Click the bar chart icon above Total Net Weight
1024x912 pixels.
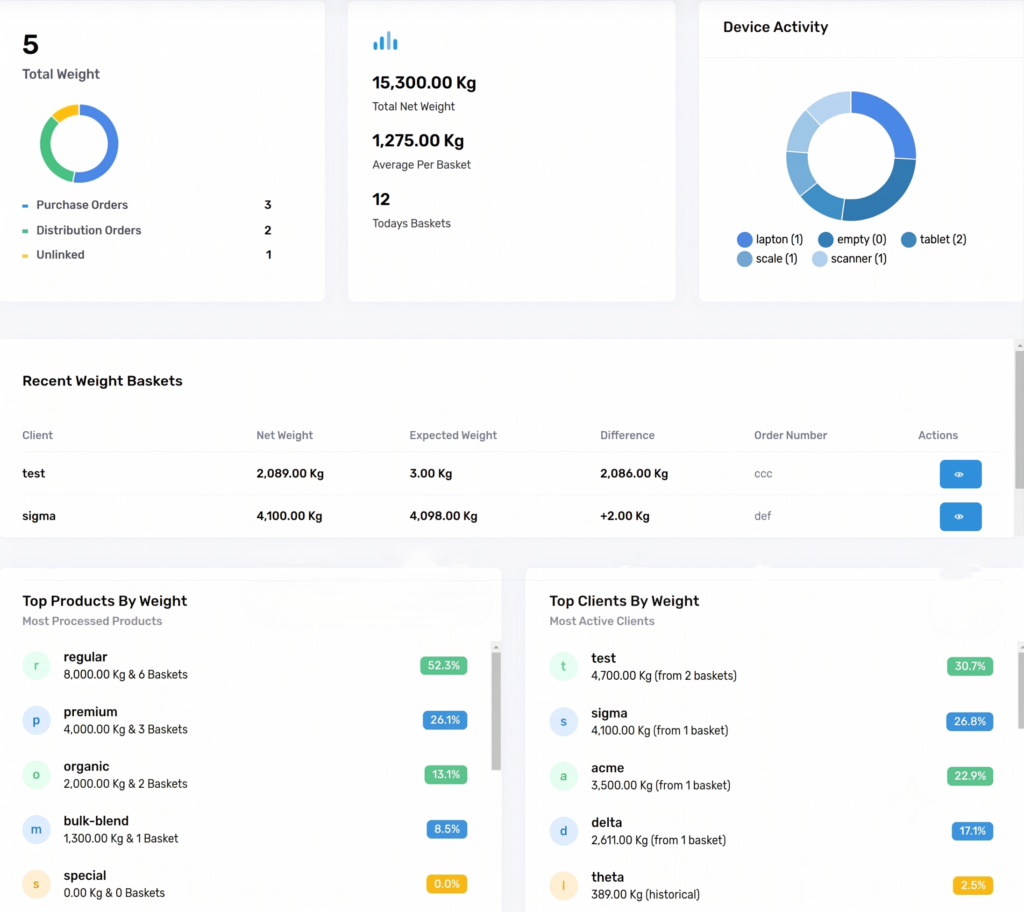click(x=385, y=41)
